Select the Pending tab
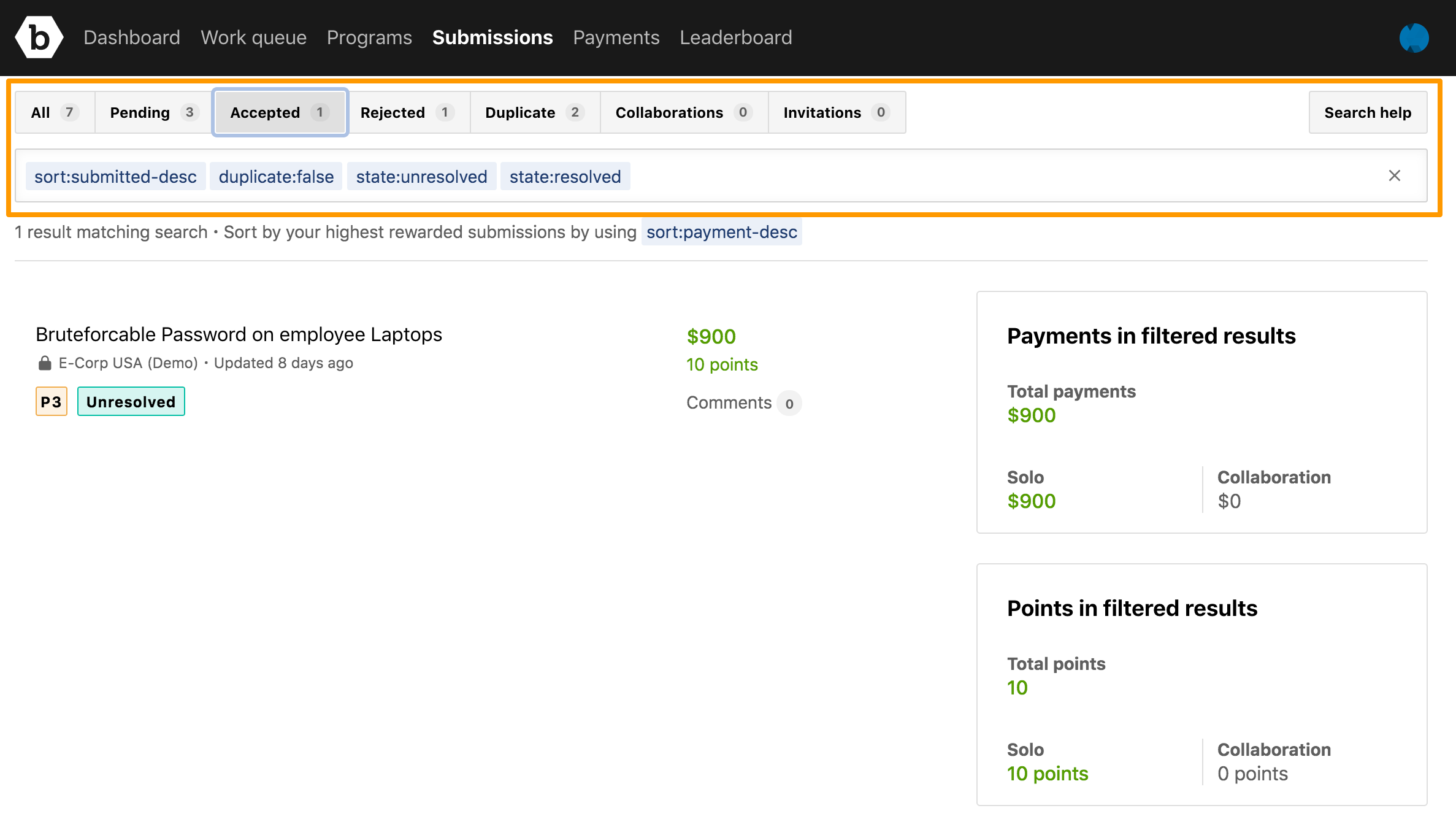The width and height of the screenshot is (1456, 827). tap(153, 112)
